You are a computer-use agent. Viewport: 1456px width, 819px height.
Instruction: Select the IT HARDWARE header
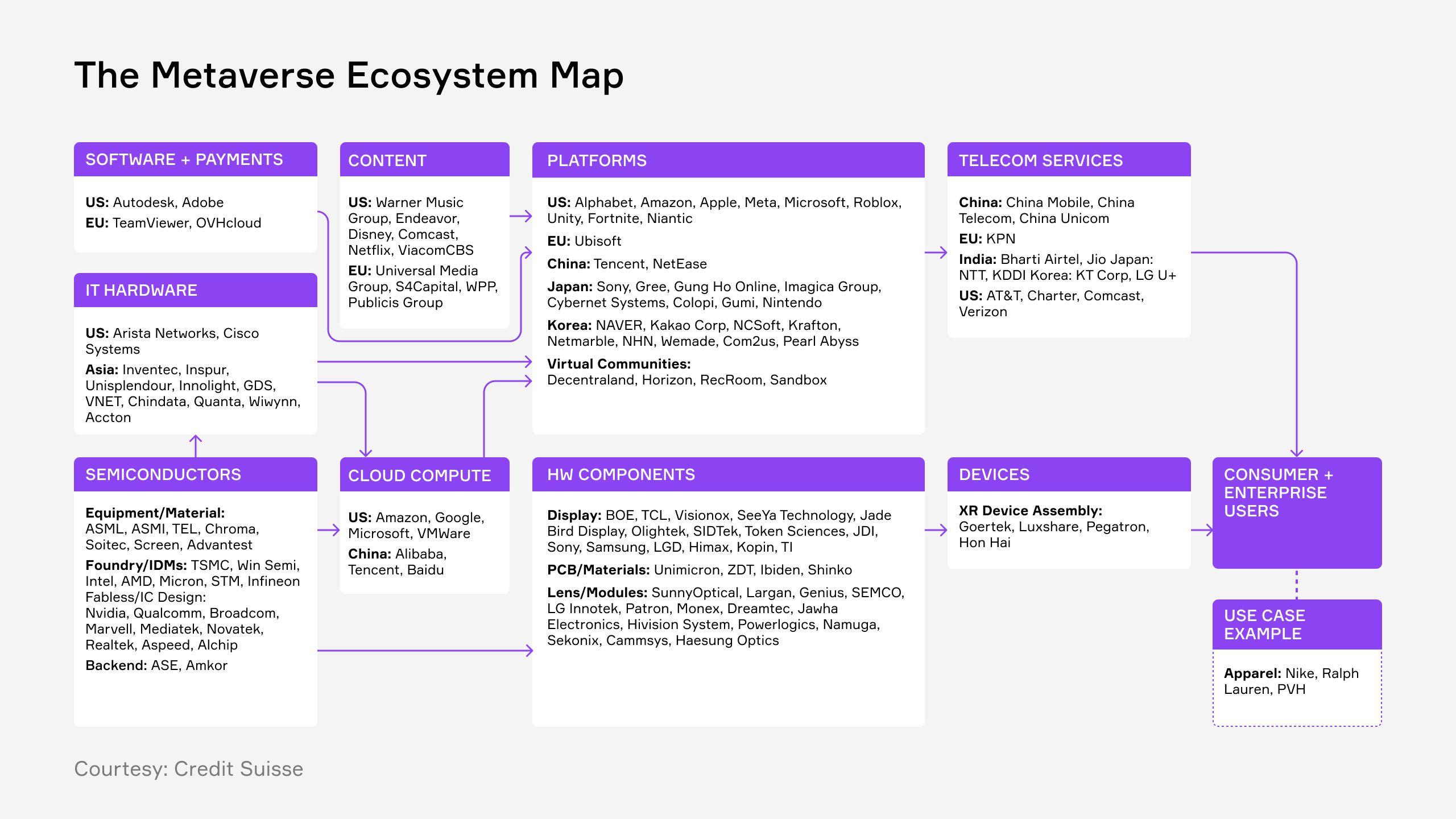tap(196, 290)
